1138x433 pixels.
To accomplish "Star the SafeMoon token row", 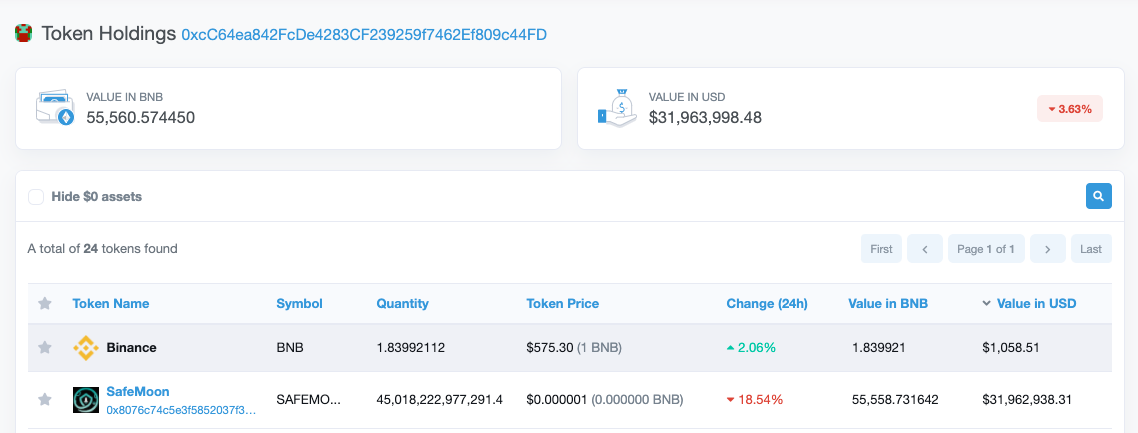I will click(x=44, y=399).
